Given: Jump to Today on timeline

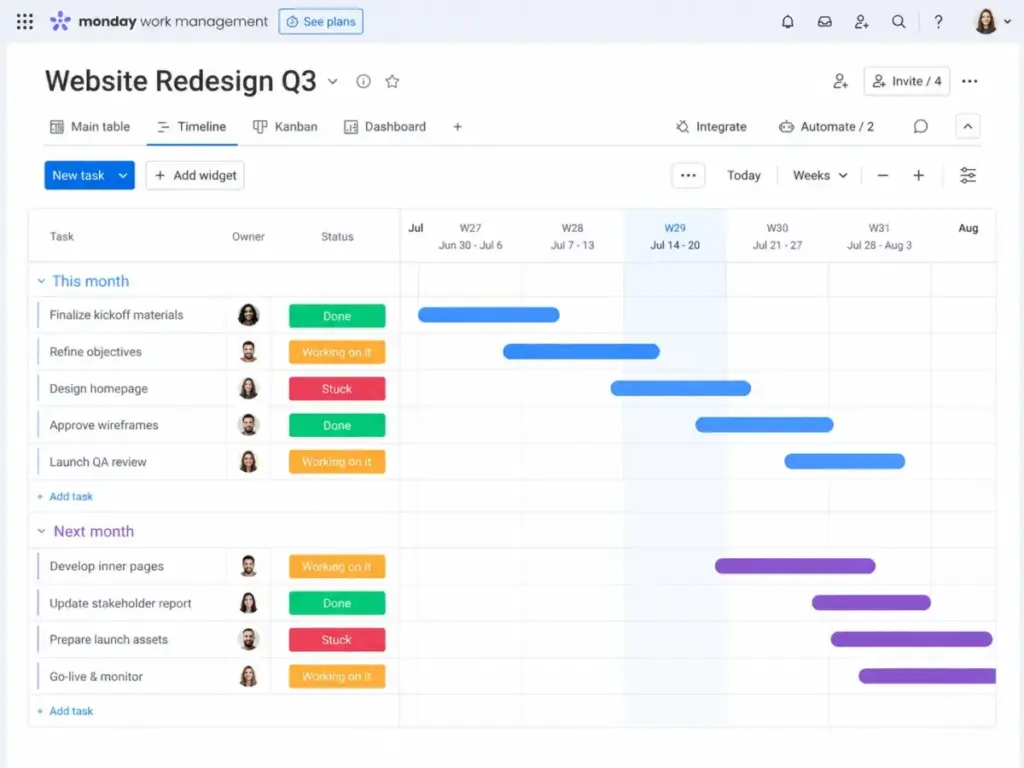Looking at the screenshot, I should pos(744,175).
